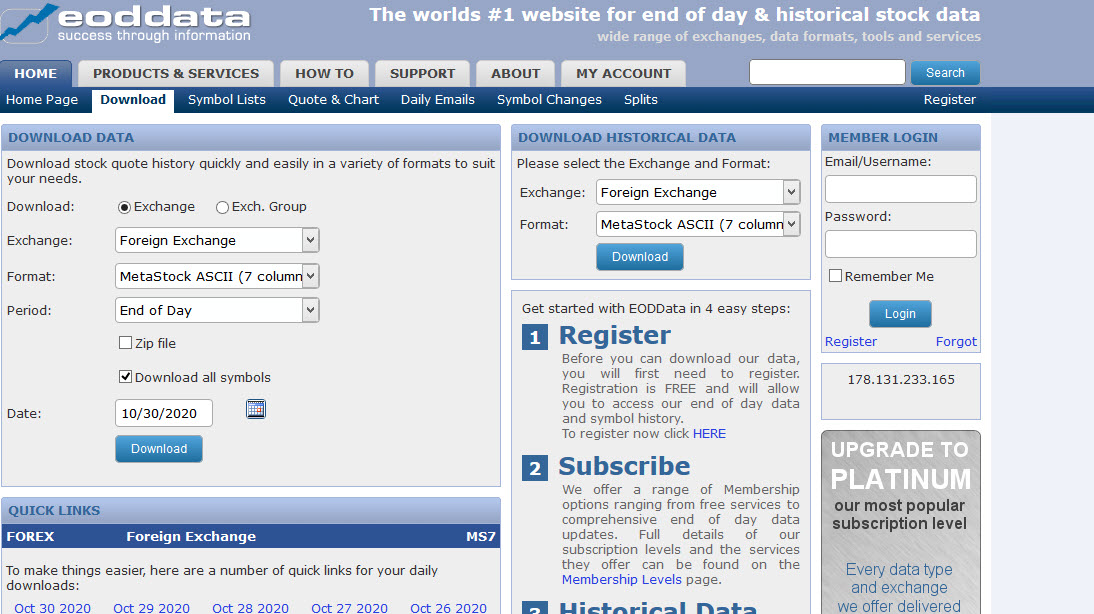
Task: Open Format dropdown in Historical Data
Action: [x=698, y=224]
